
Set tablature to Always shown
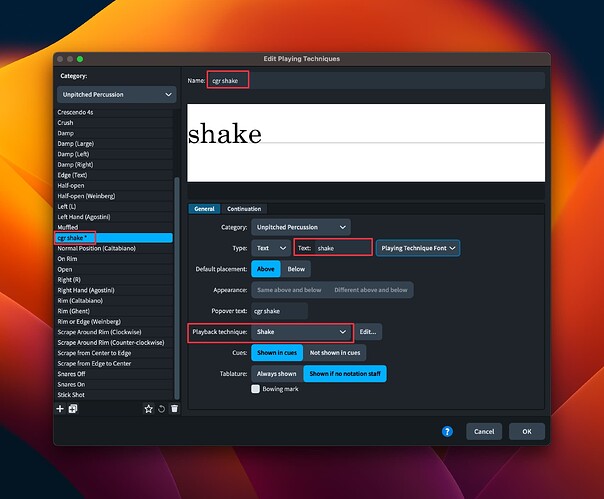(277, 374)
